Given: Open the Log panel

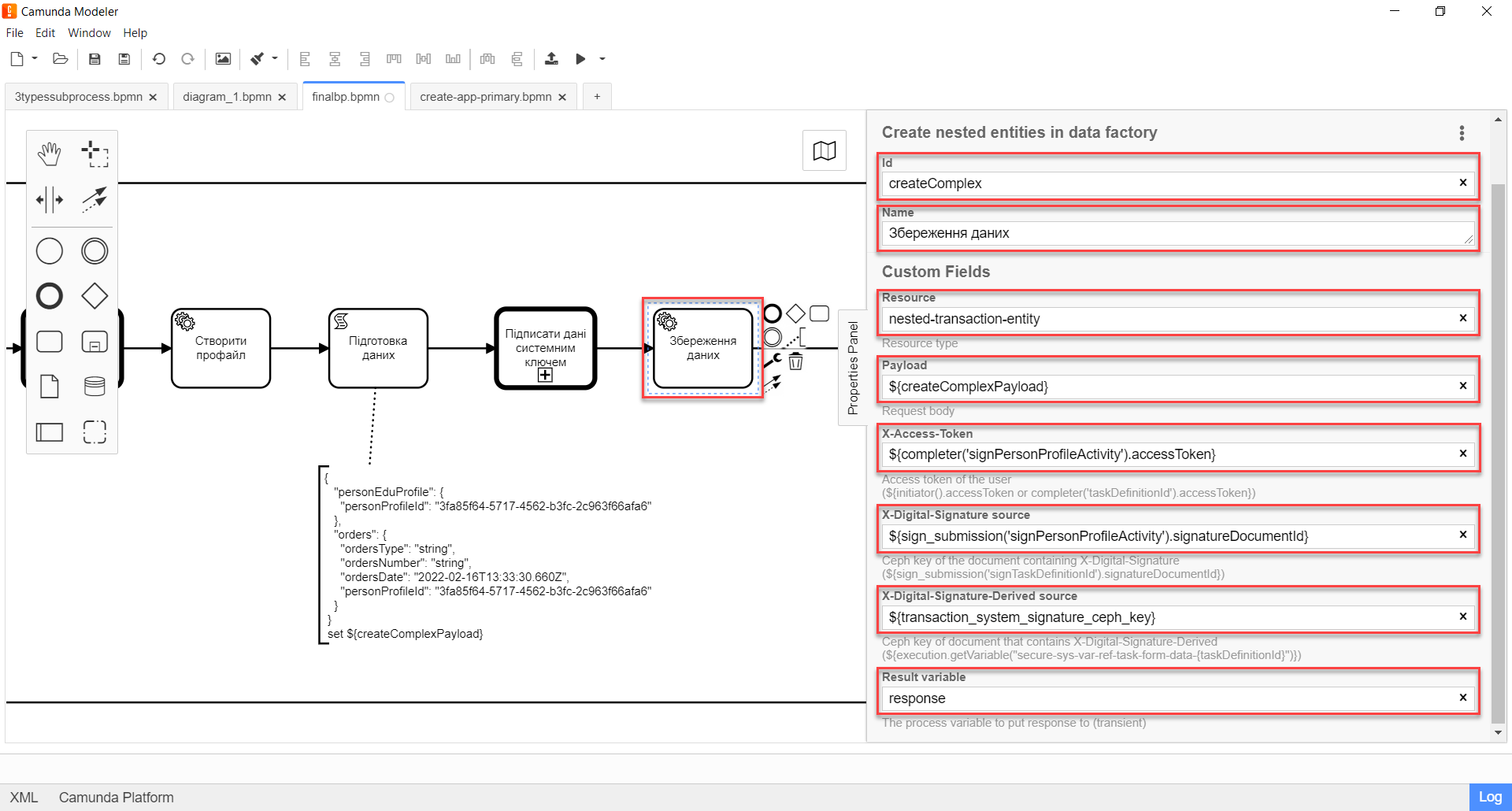Looking at the screenshot, I should click(x=1490, y=797).
